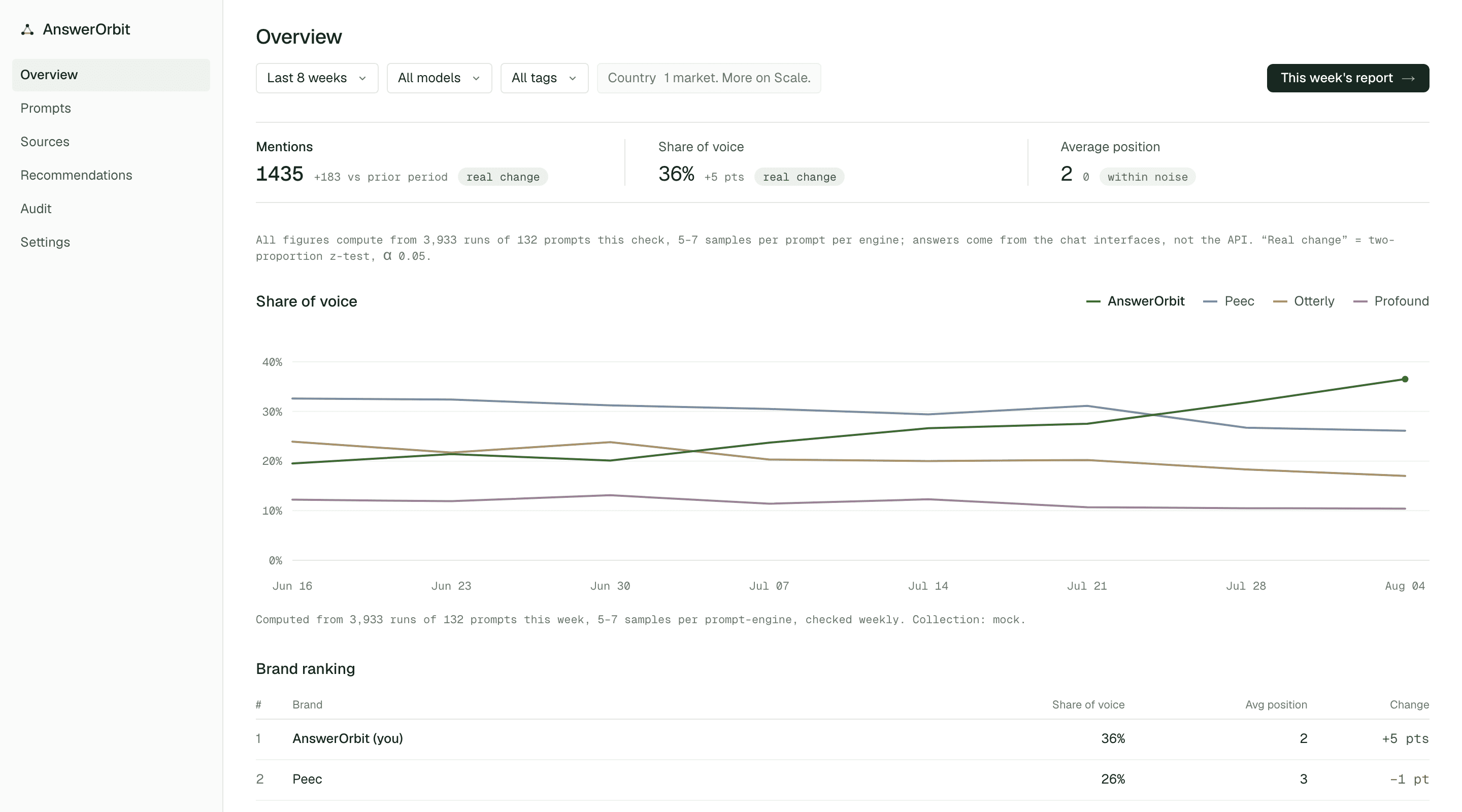Toggle Peec series in chart legend
Viewport: 1462px width, 812px height.
tap(1228, 301)
